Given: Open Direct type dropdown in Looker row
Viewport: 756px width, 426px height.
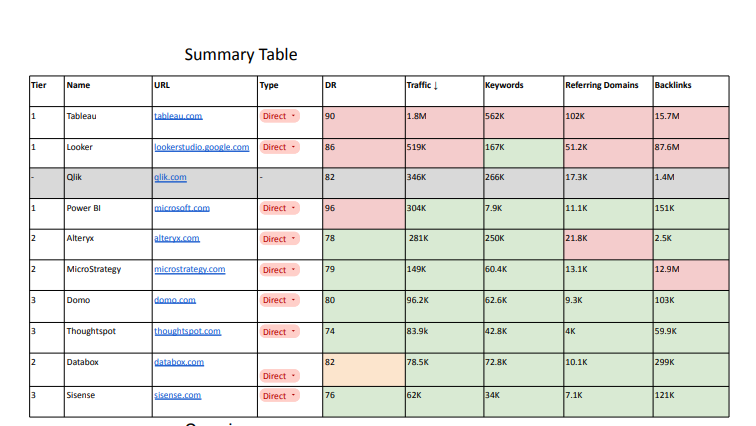Looking at the screenshot, I should (280, 147).
